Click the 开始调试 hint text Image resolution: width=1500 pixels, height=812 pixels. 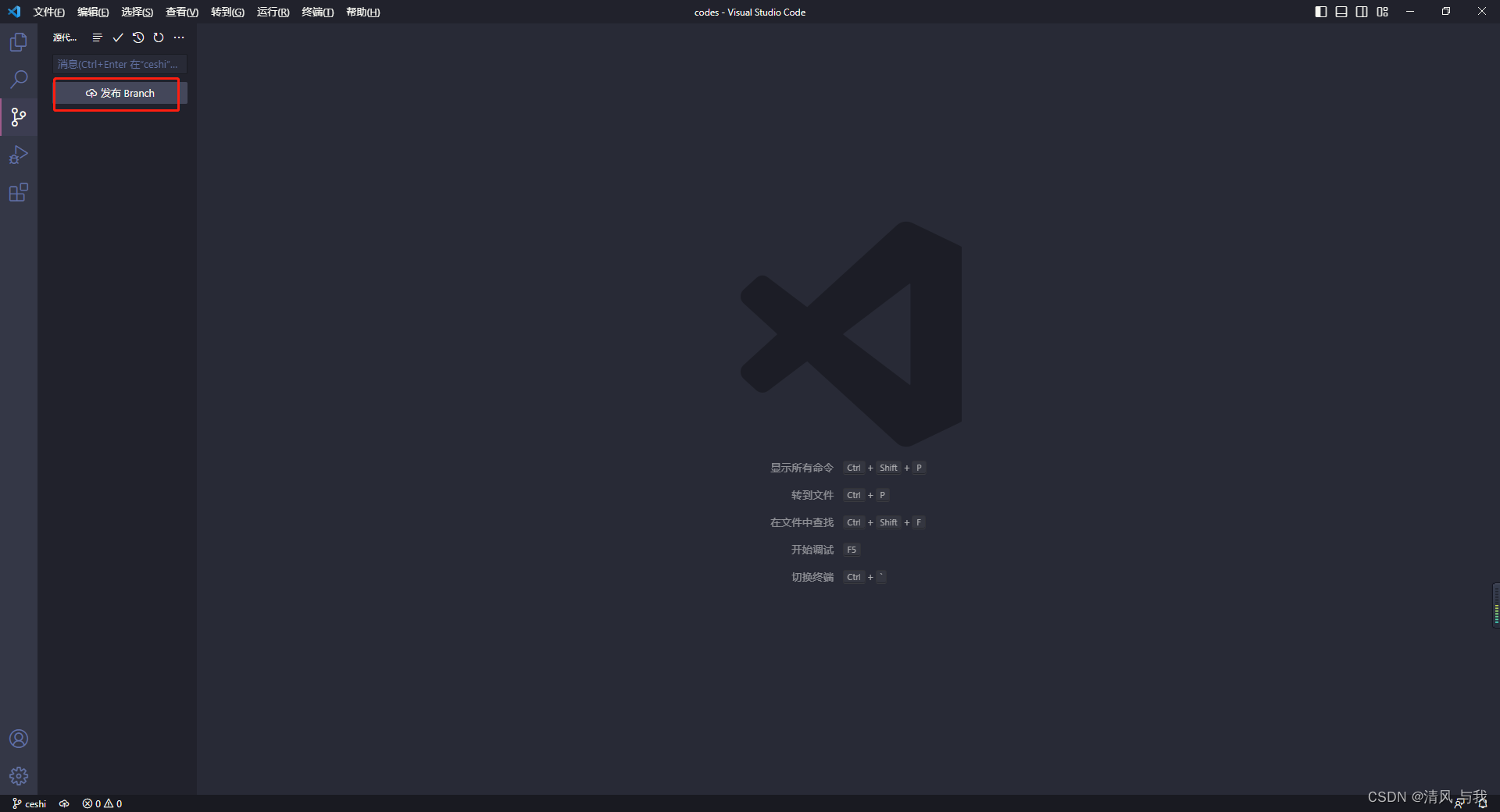tap(812, 550)
